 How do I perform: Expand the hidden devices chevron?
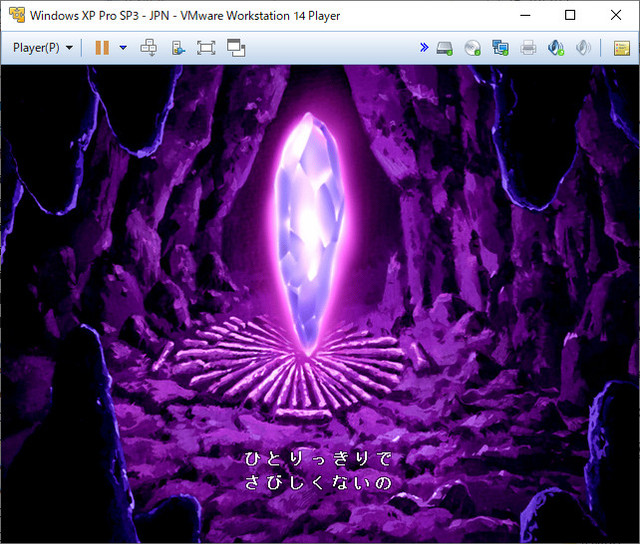(424, 47)
